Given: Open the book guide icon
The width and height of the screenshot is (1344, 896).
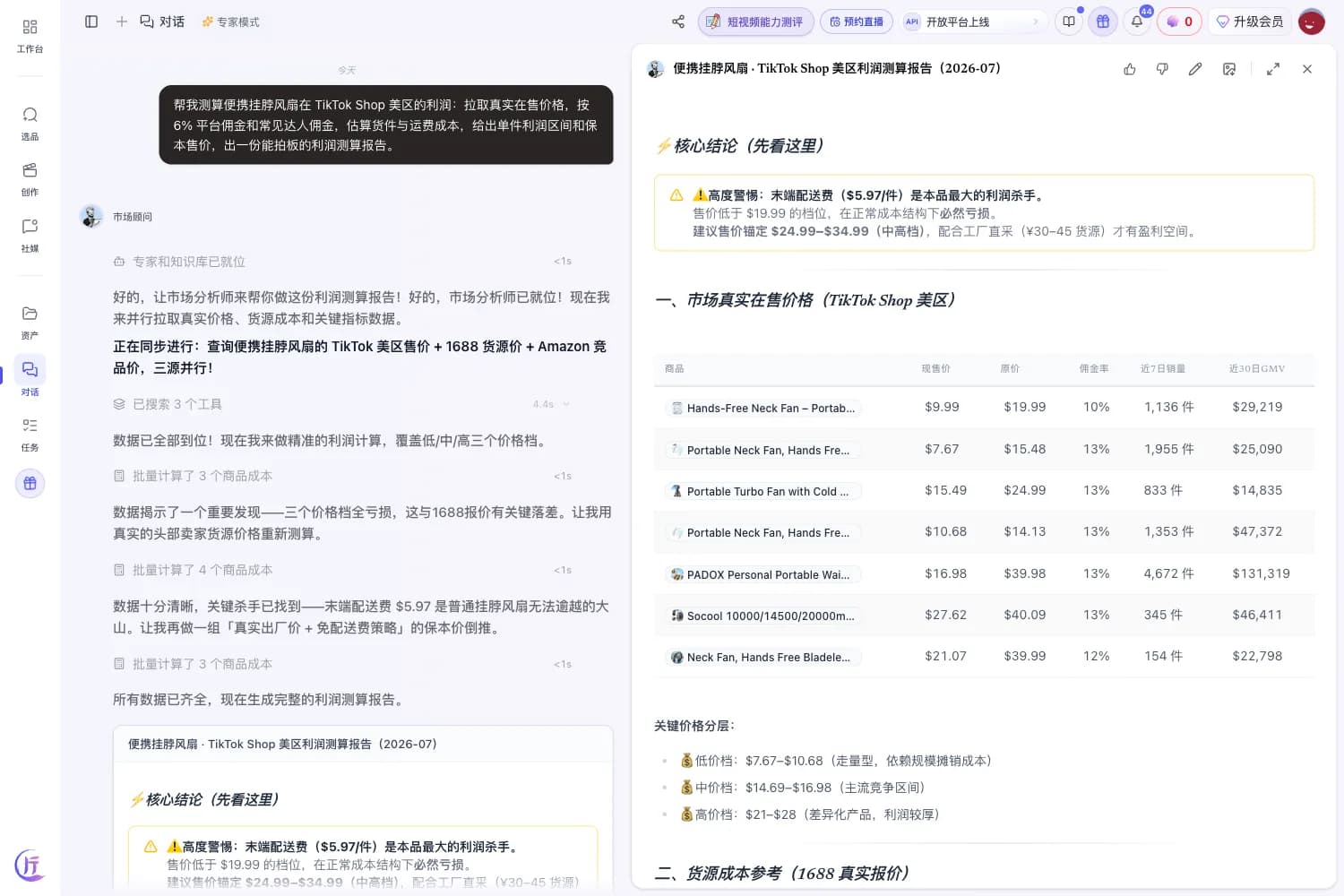Looking at the screenshot, I should (1069, 22).
